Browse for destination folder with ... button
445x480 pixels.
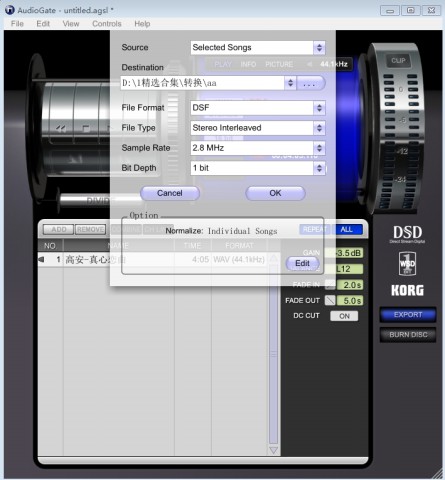310,83
